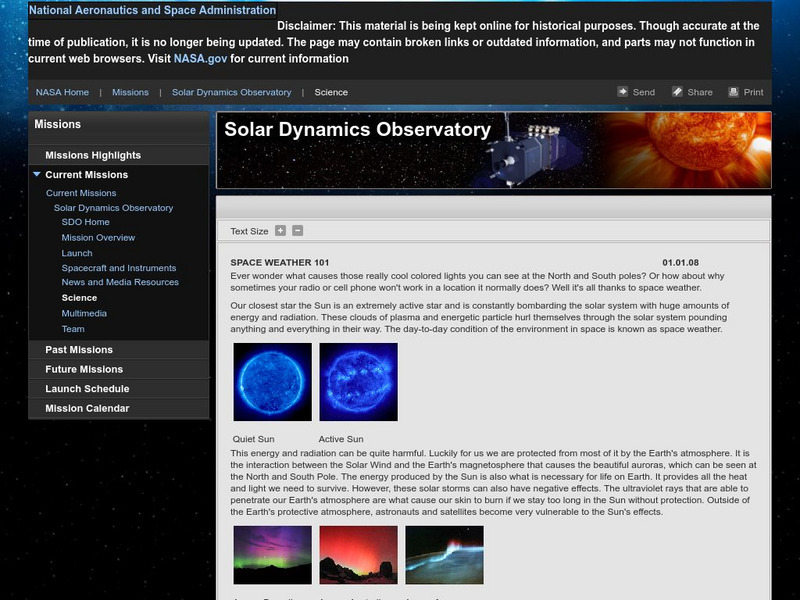Image resolution: width=800 pixels, height=600 pixels.
Task: Open the green-purple aurora thumbnail
Action: (272, 555)
